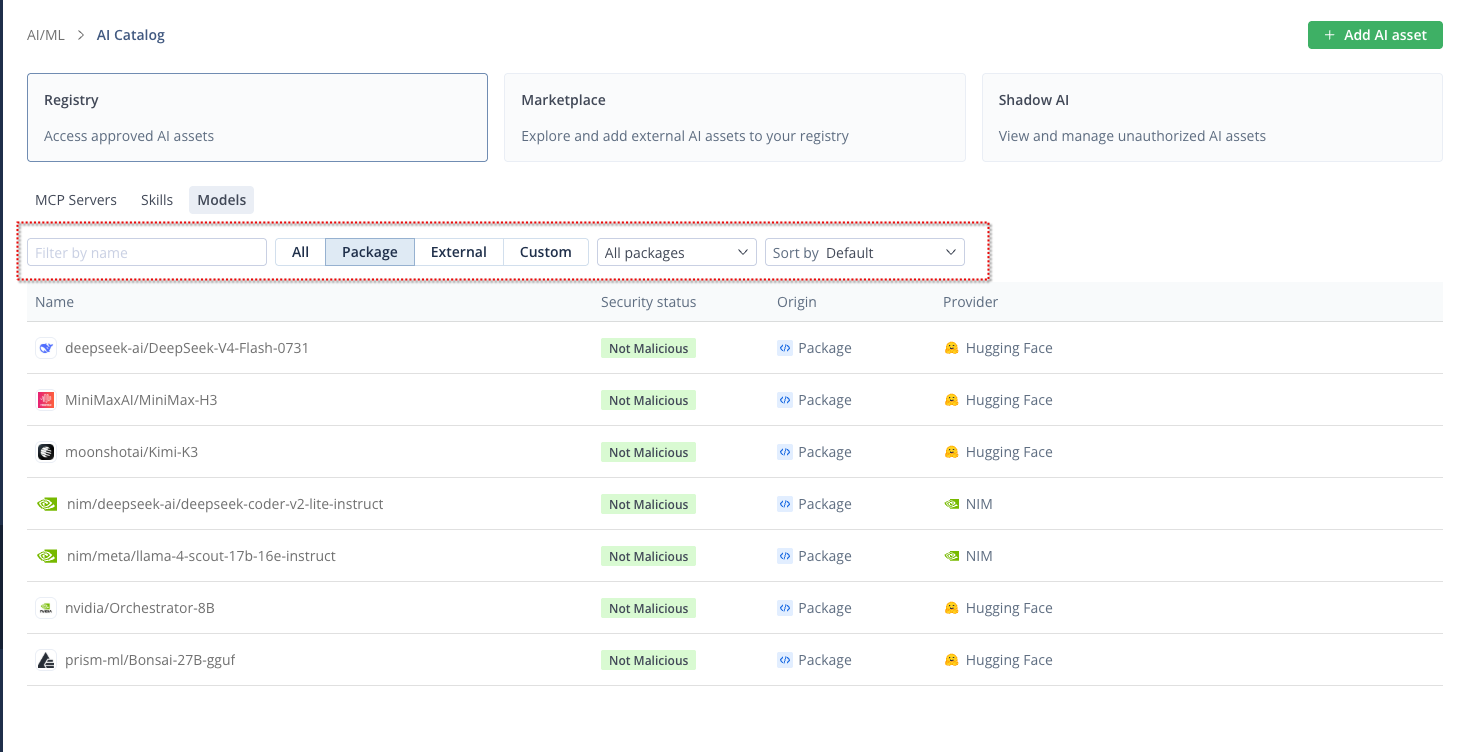
Task: Click Package code icon in deepseek-coder row
Action: (x=785, y=504)
